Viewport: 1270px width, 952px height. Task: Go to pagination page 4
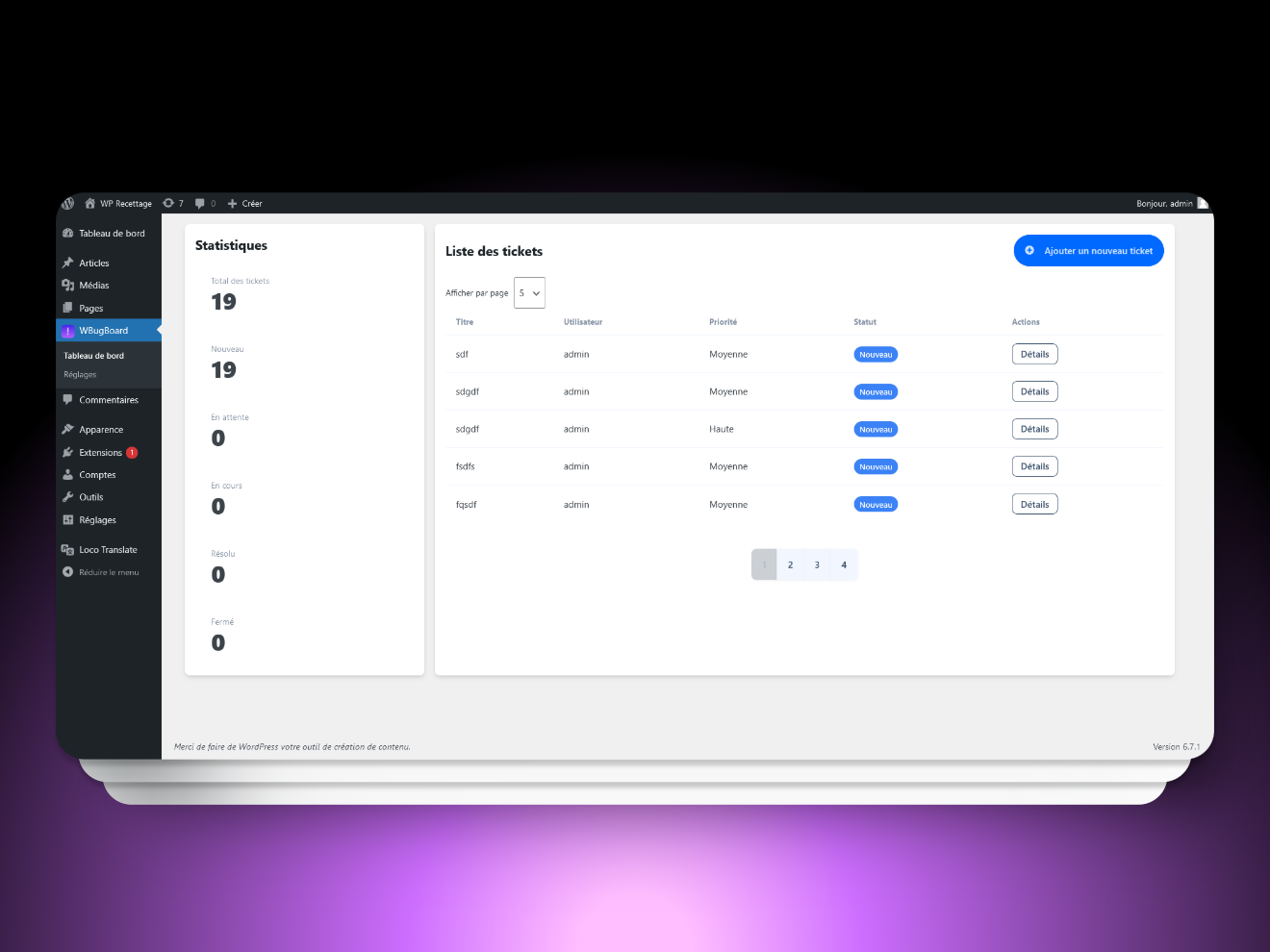click(845, 565)
